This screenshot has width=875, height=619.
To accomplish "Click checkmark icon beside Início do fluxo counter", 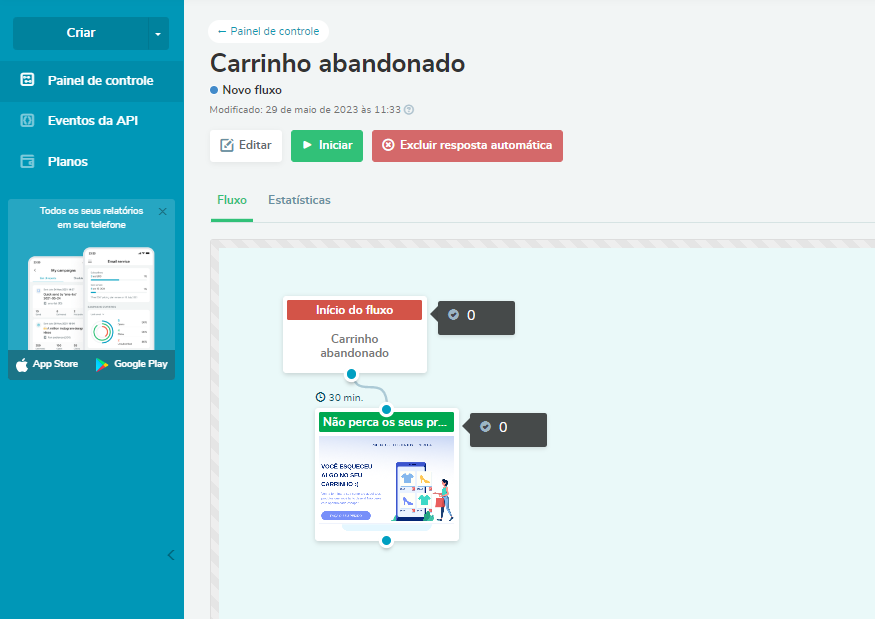I will 454,315.
